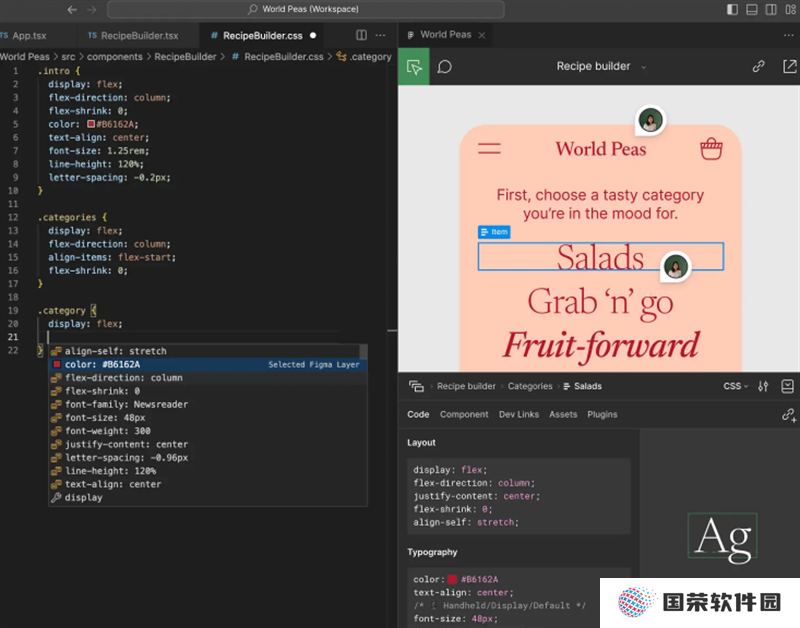This screenshot has width=800, height=628.
Task: Click the split editor icon
Action: tap(361, 35)
